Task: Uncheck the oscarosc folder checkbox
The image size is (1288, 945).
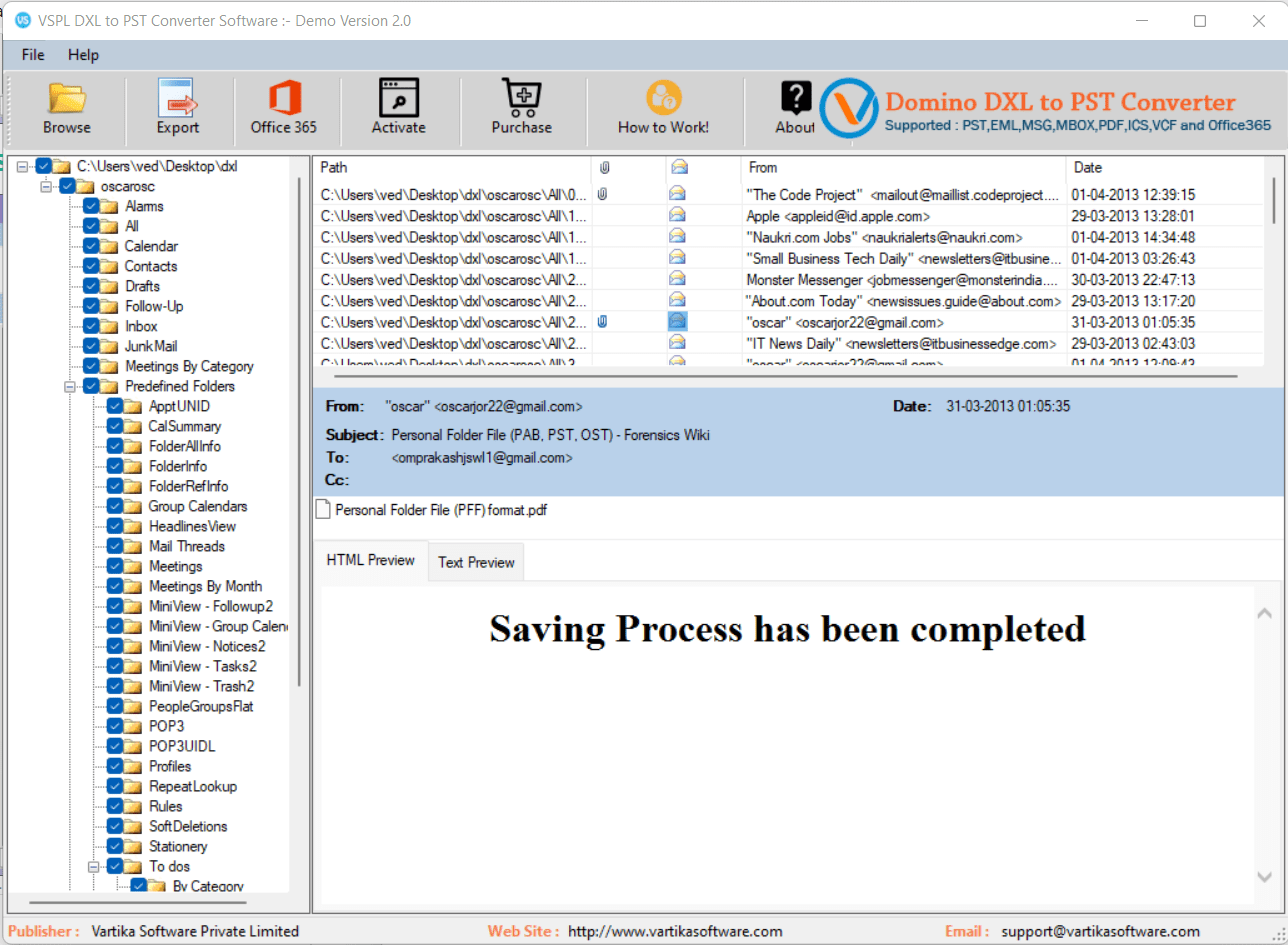Action: point(67,186)
